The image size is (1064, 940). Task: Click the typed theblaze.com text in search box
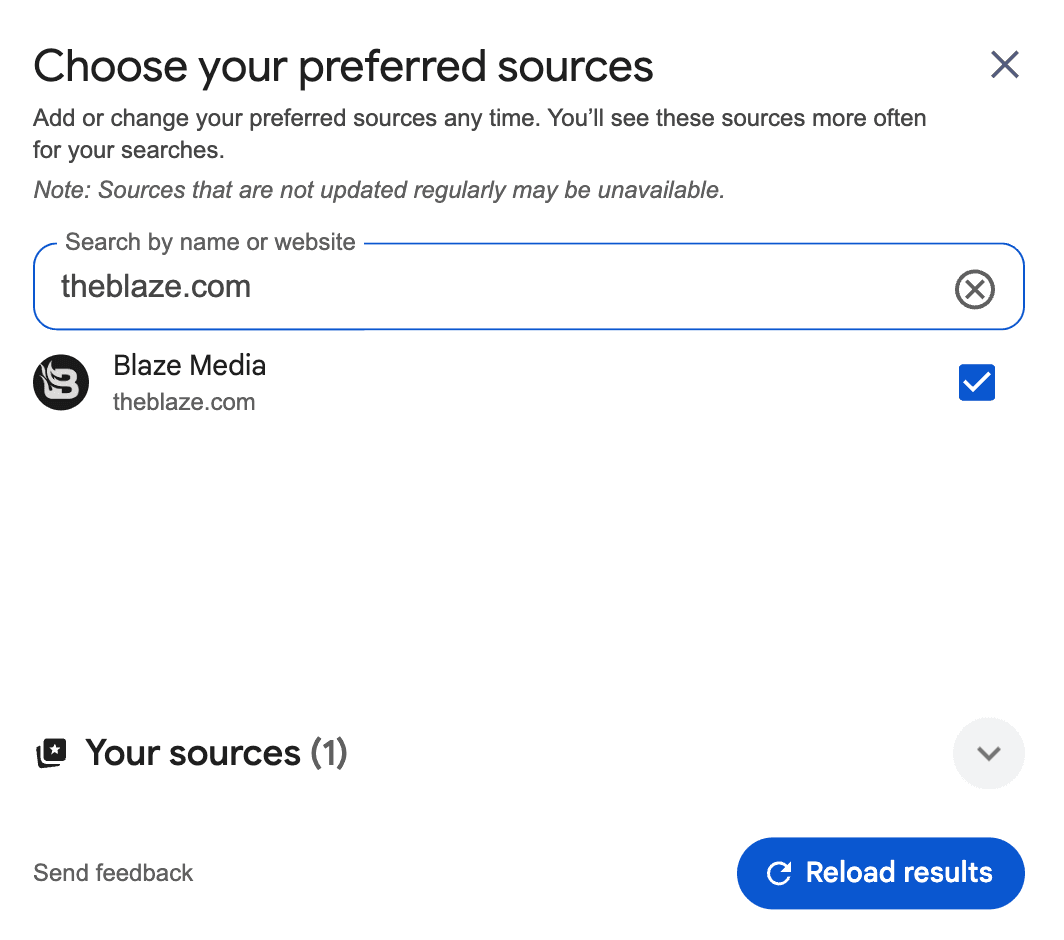pyautogui.click(x=156, y=287)
